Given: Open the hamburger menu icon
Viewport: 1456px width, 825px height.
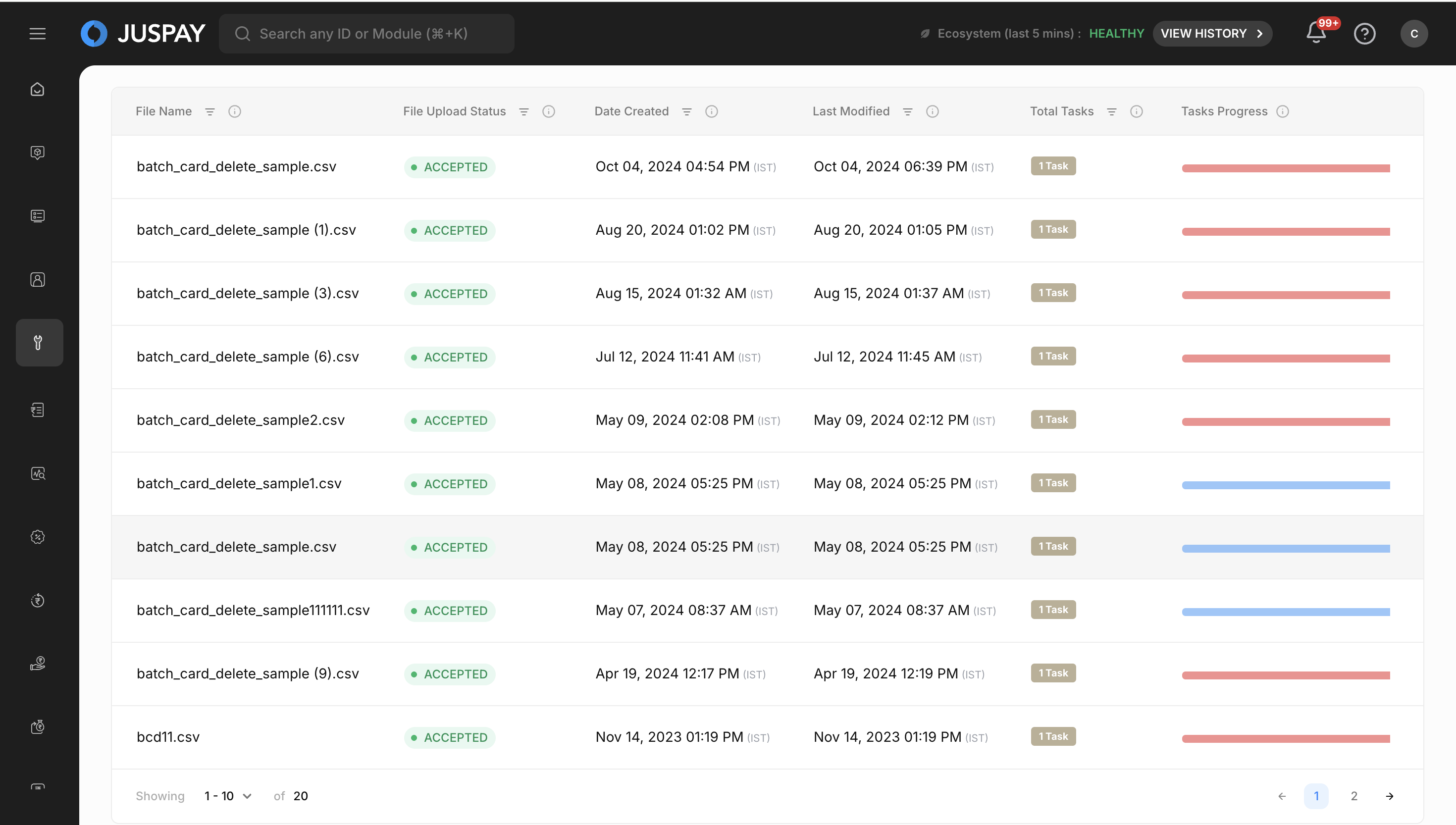Looking at the screenshot, I should point(38,34).
